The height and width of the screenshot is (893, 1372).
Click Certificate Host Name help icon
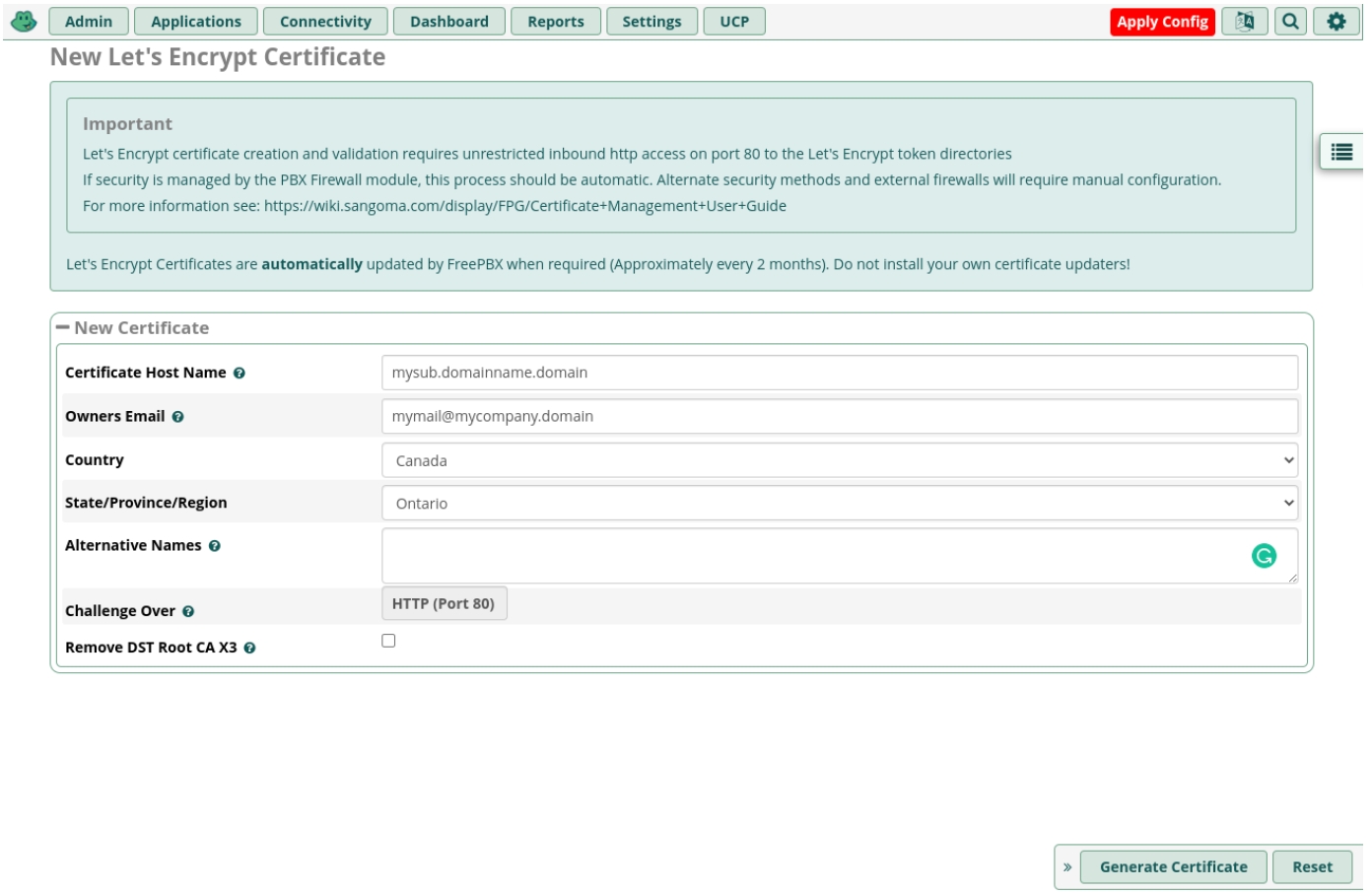tap(240, 374)
